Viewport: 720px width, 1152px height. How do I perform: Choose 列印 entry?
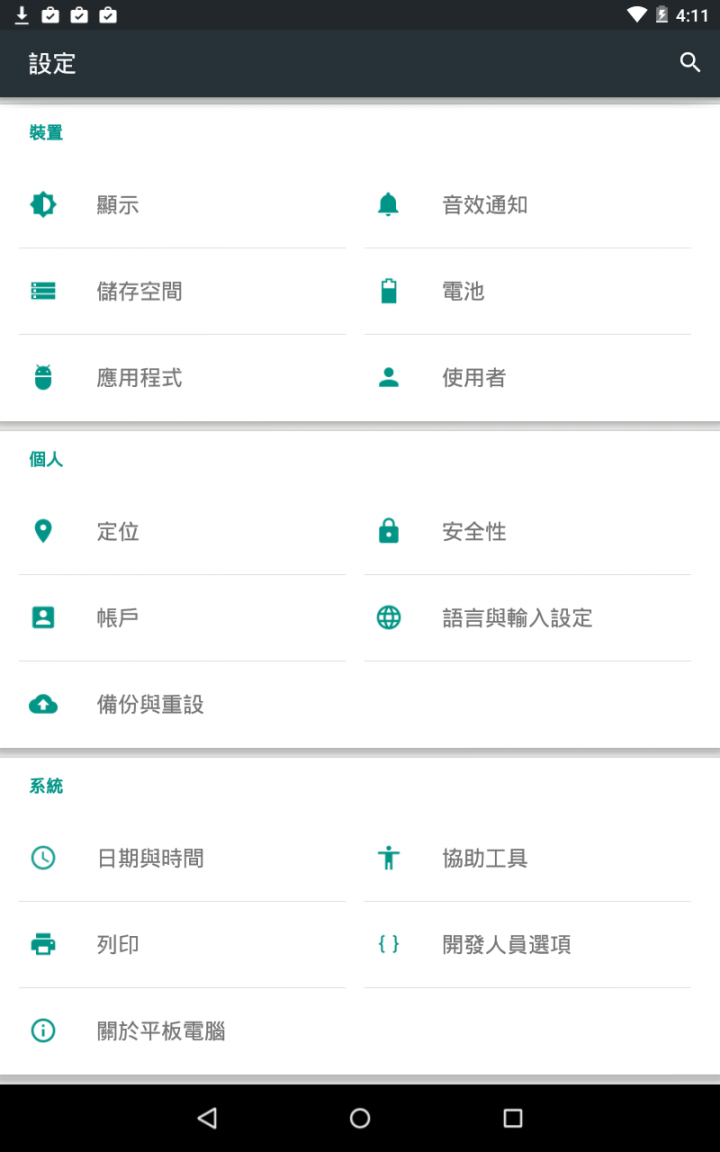[x=182, y=944]
